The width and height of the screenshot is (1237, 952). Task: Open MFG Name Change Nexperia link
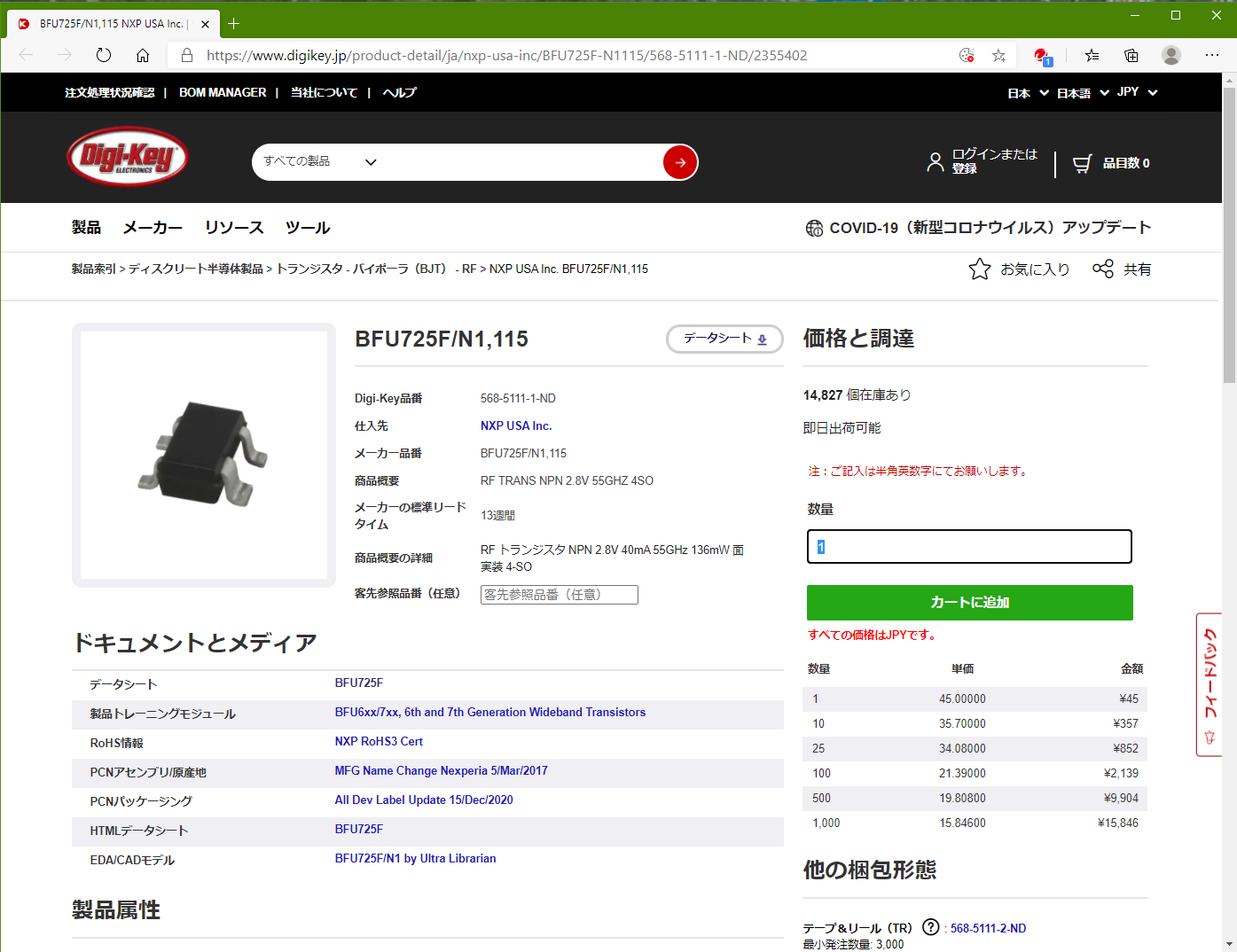[442, 770]
